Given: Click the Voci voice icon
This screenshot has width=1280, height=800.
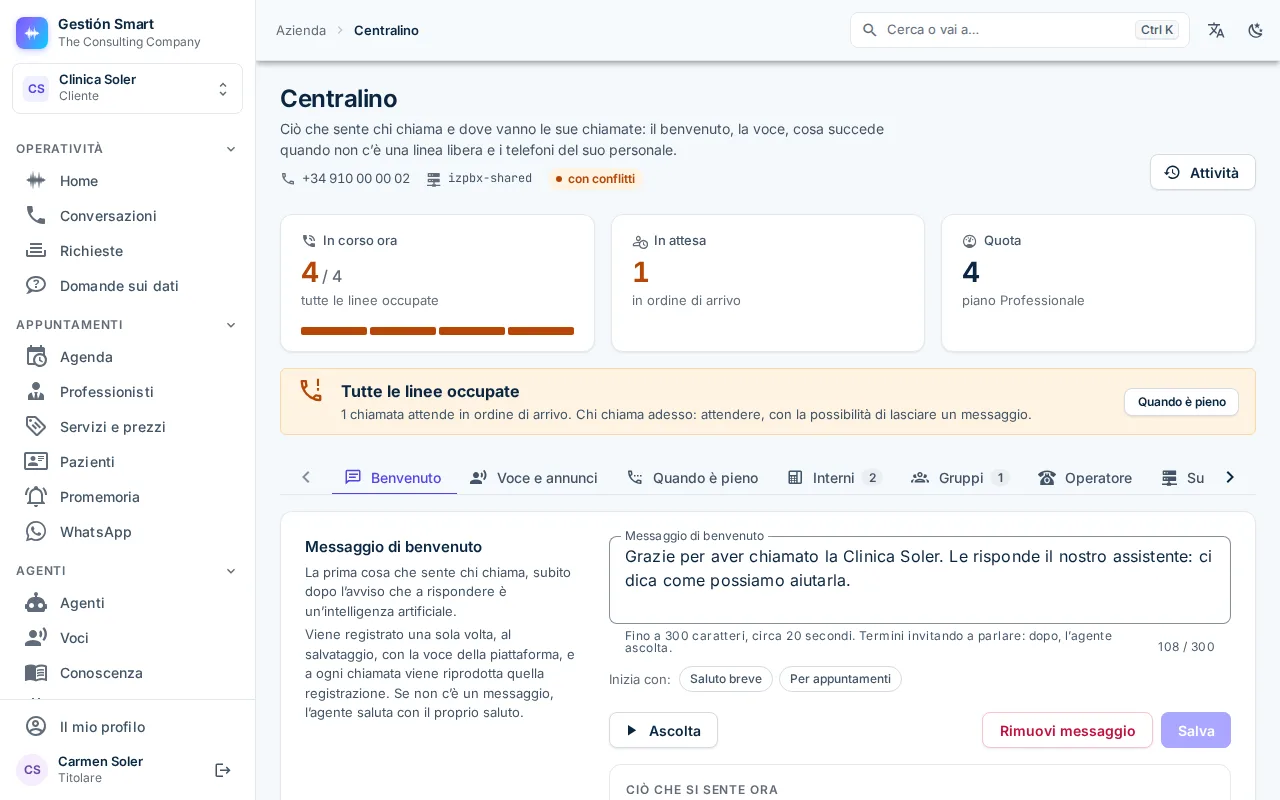Looking at the screenshot, I should click(x=36, y=638).
